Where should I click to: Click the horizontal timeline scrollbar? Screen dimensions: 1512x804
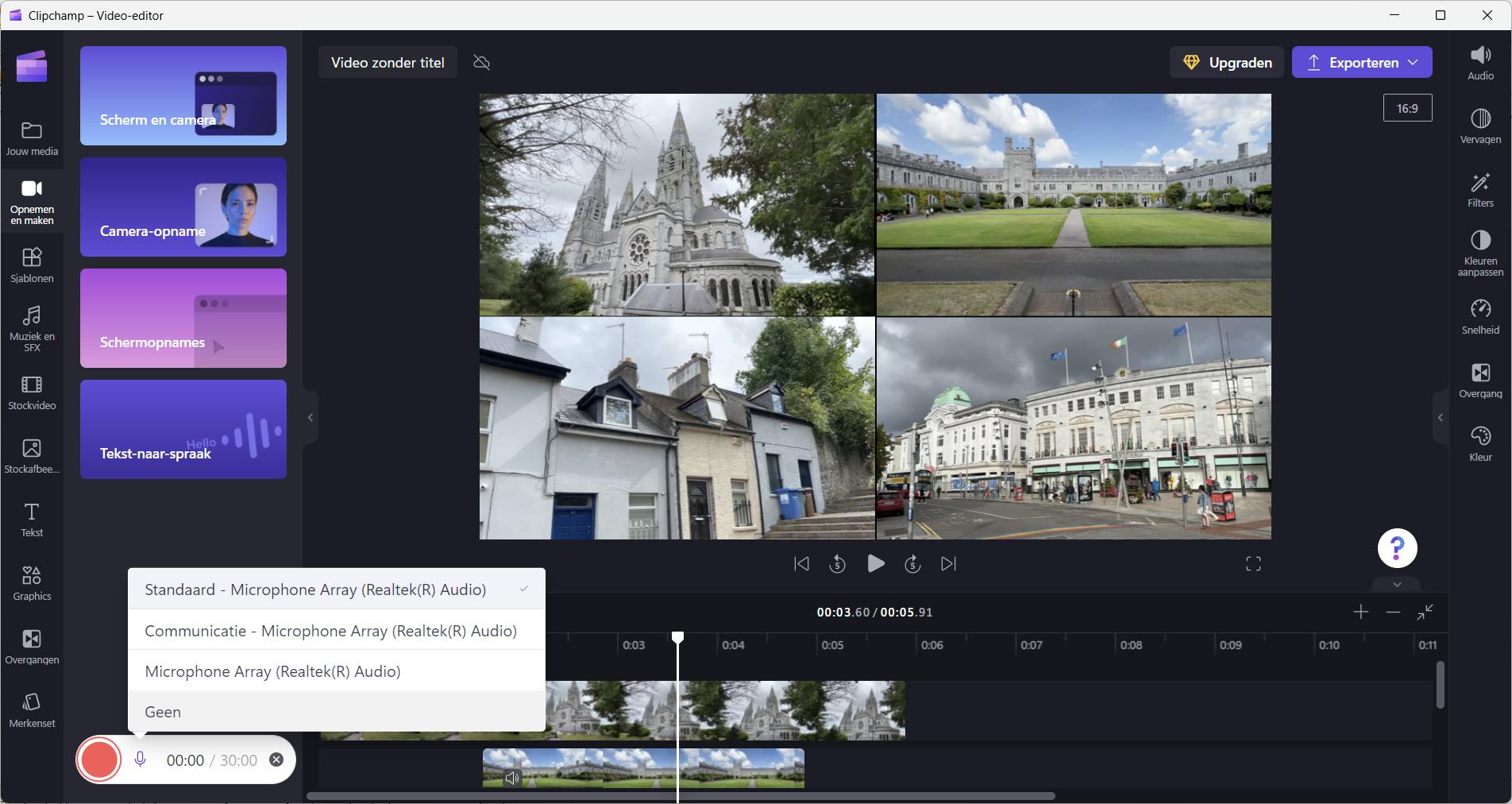(x=681, y=795)
